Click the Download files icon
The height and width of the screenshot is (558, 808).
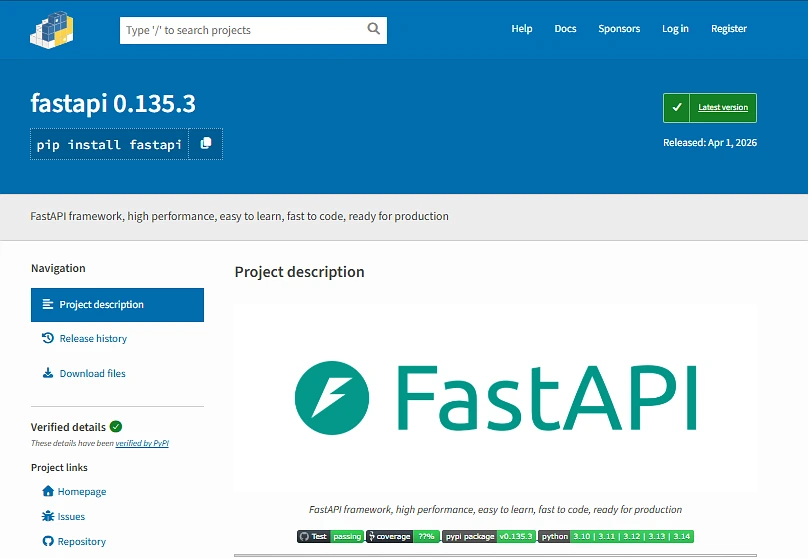click(48, 373)
